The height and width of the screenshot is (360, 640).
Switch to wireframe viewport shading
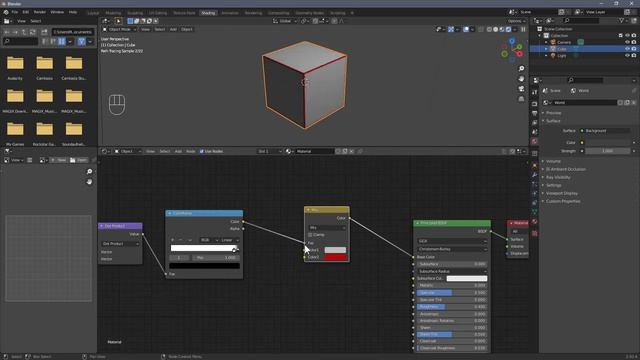click(489, 29)
